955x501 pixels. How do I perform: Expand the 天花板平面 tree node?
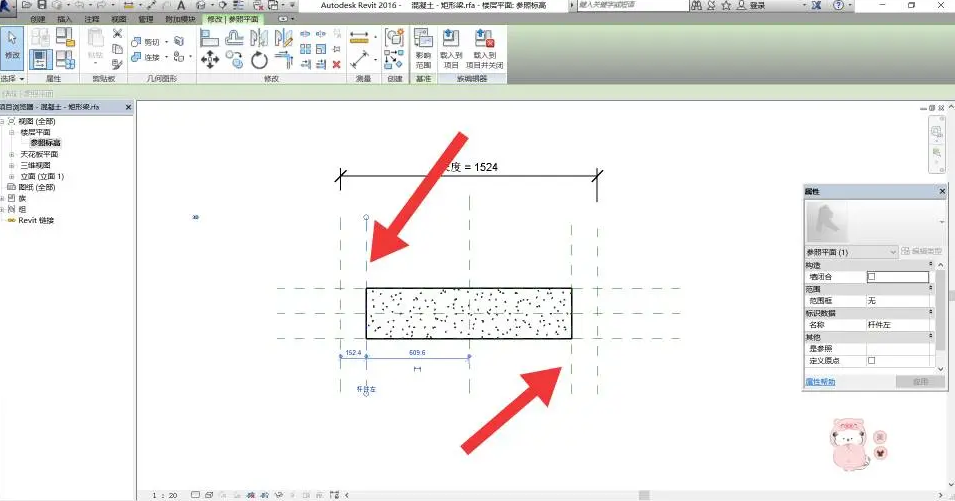point(12,154)
